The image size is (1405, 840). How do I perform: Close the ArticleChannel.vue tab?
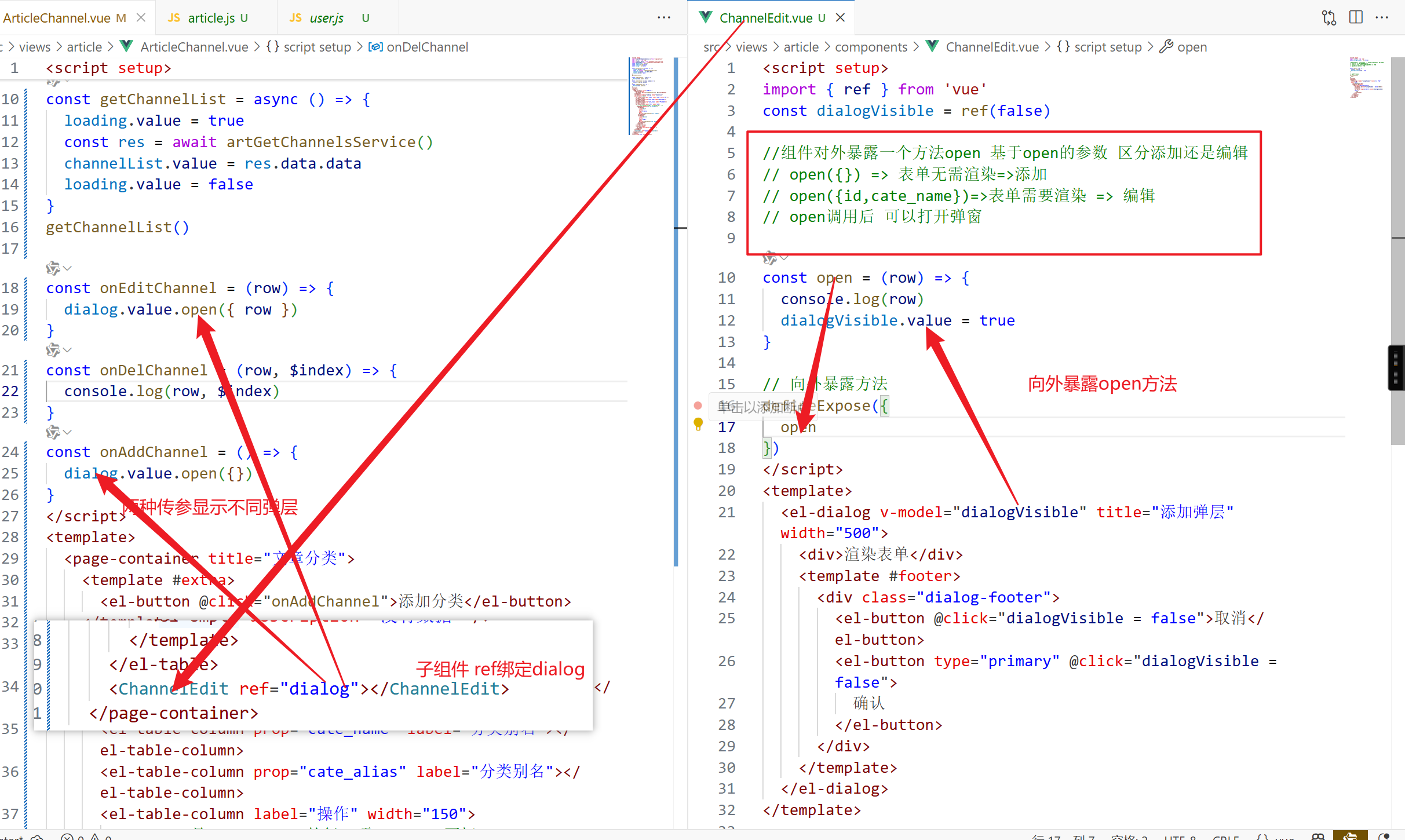click(x=141, y=18)
